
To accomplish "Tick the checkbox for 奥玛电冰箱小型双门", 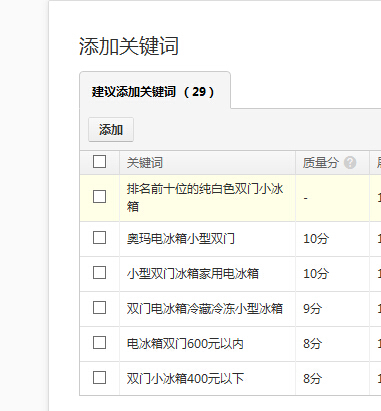I will (99, 238).
